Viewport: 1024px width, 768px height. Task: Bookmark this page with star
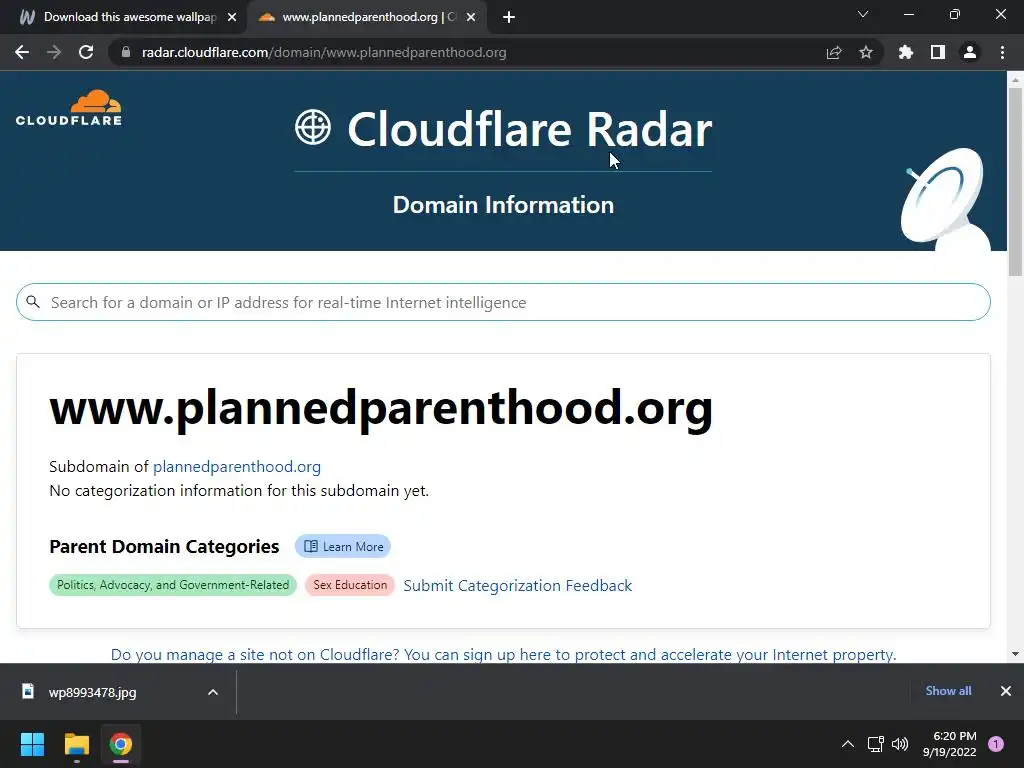(x=866, y=52)
